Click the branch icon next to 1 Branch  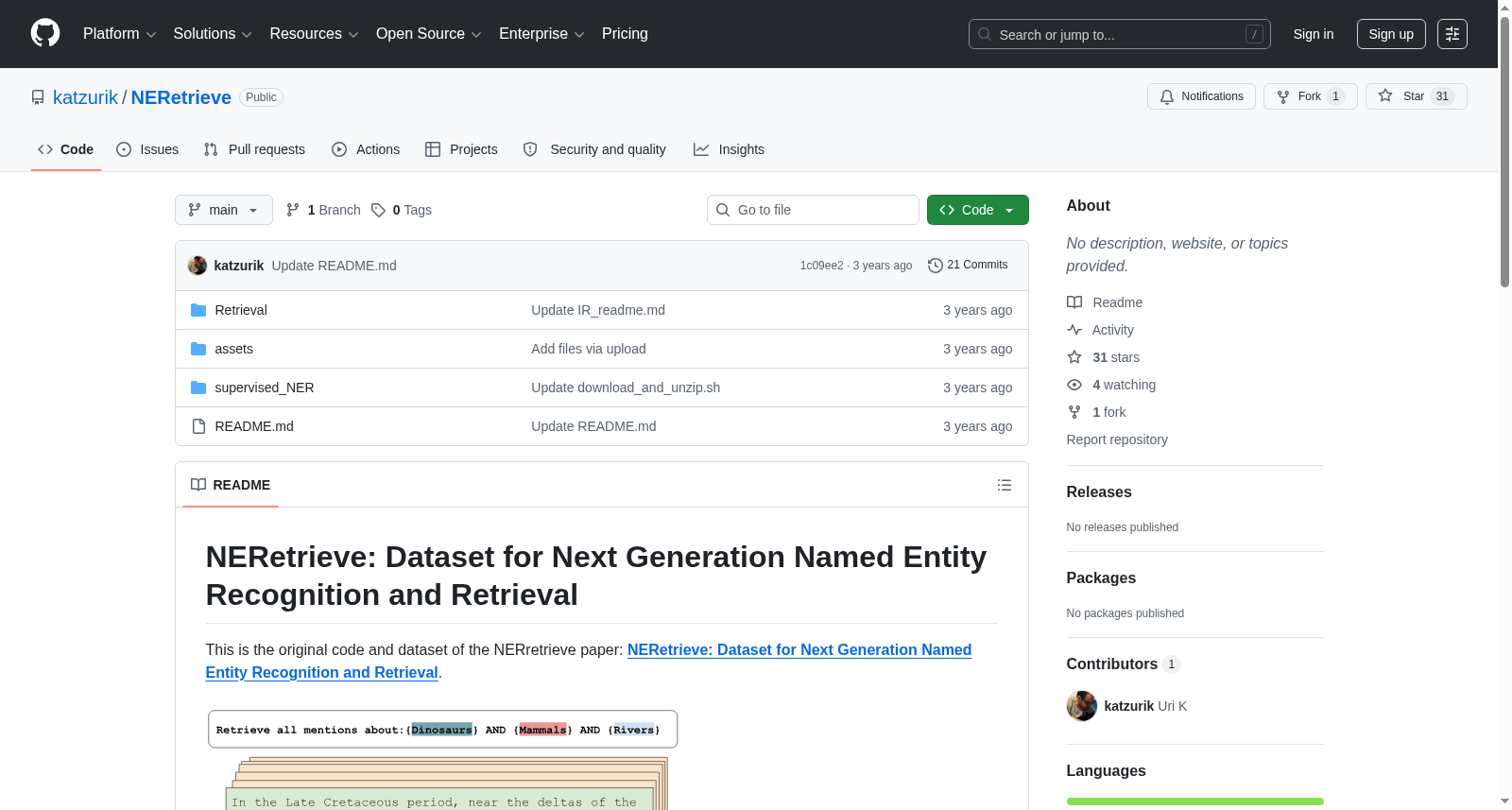[293, 210]
